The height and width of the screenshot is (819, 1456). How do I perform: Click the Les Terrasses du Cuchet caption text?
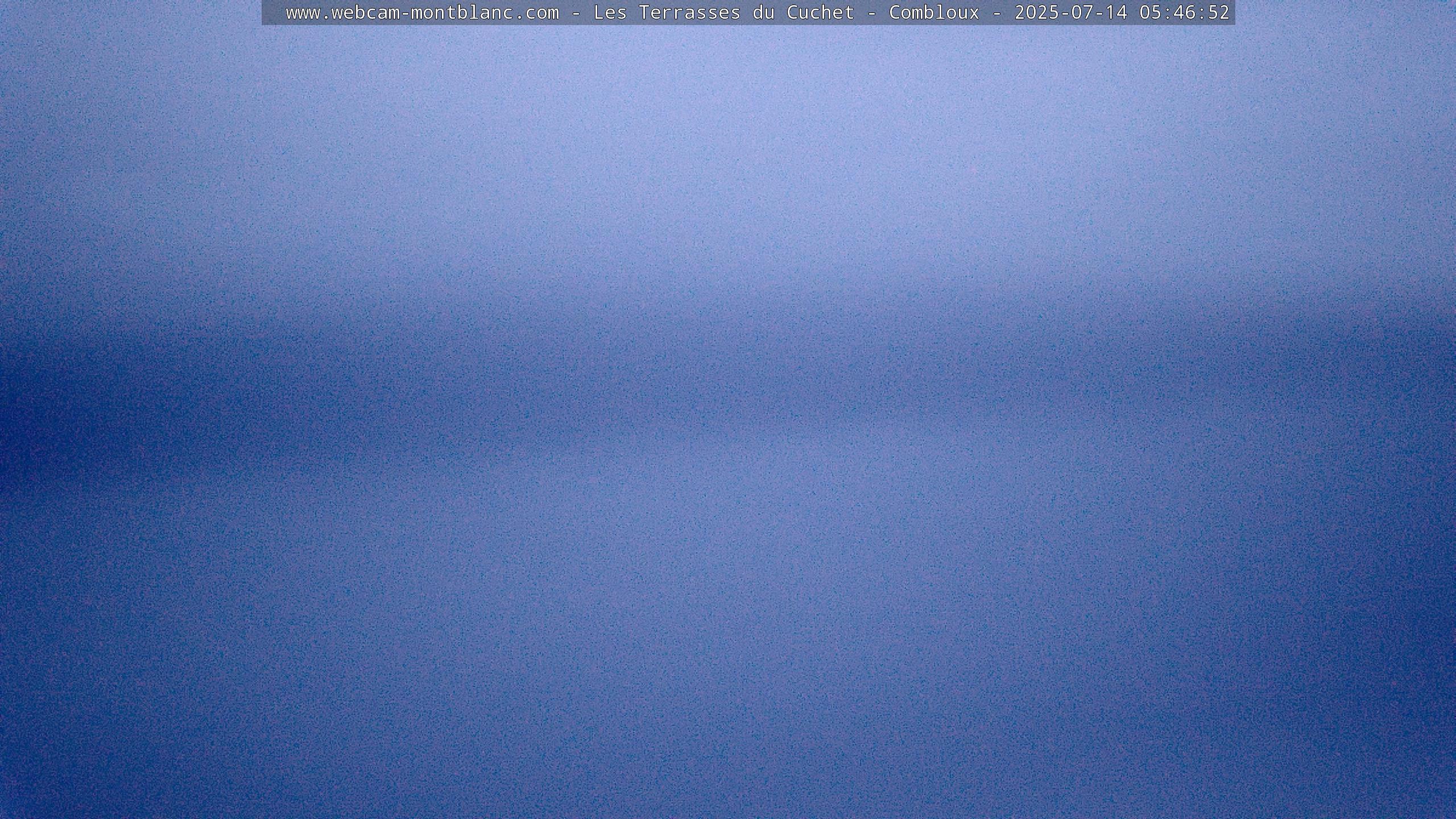(x=724, y=13)
